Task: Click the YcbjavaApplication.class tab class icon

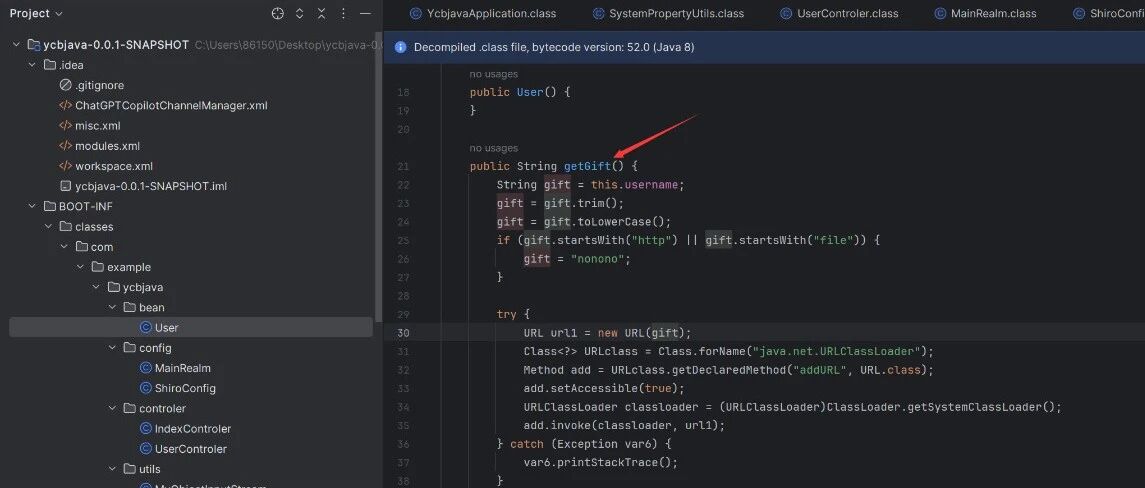Action: (x=416, y=13)
